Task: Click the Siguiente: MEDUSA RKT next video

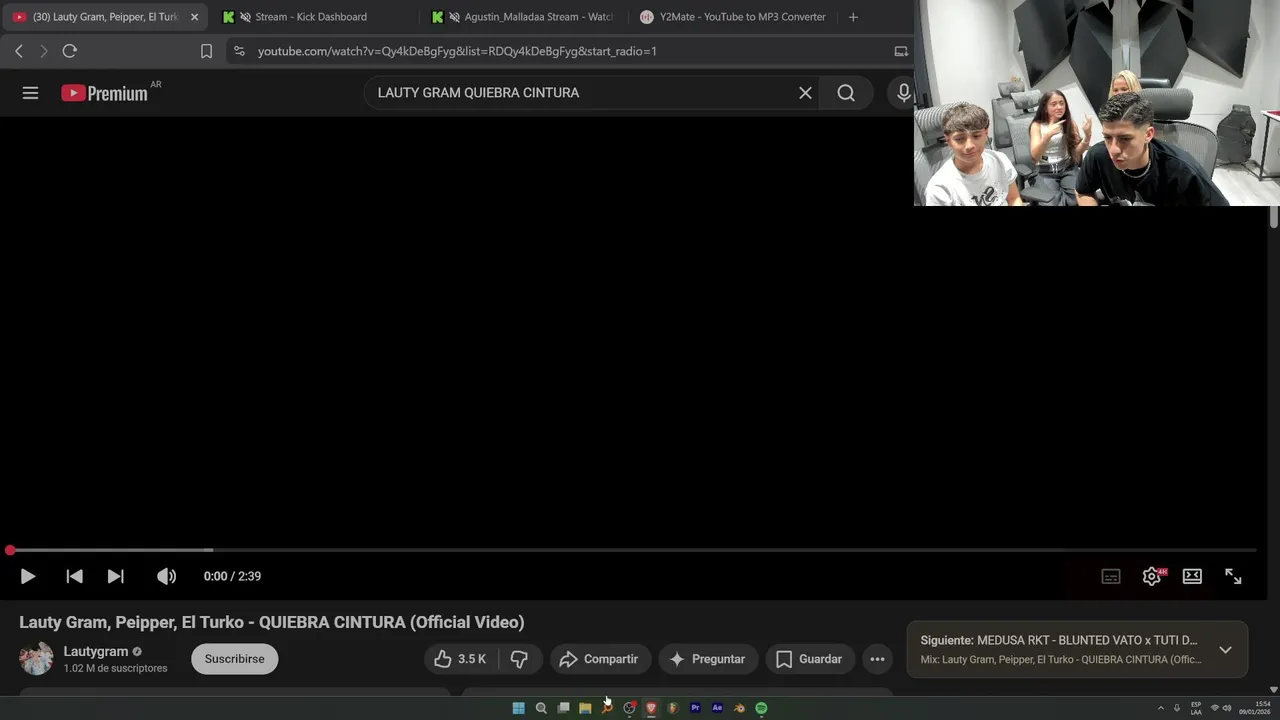Action: [1059, 640]
